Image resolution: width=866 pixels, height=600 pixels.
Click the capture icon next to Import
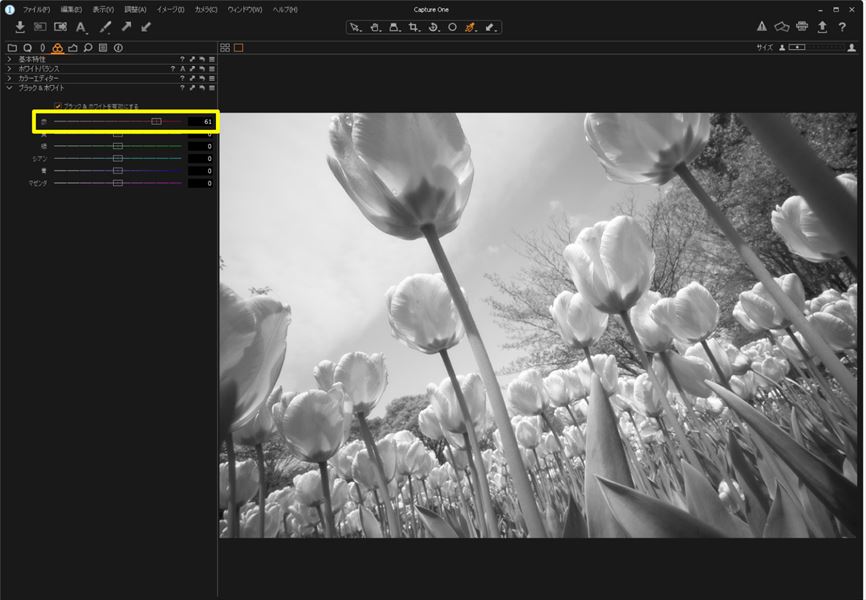coord(40,27)
